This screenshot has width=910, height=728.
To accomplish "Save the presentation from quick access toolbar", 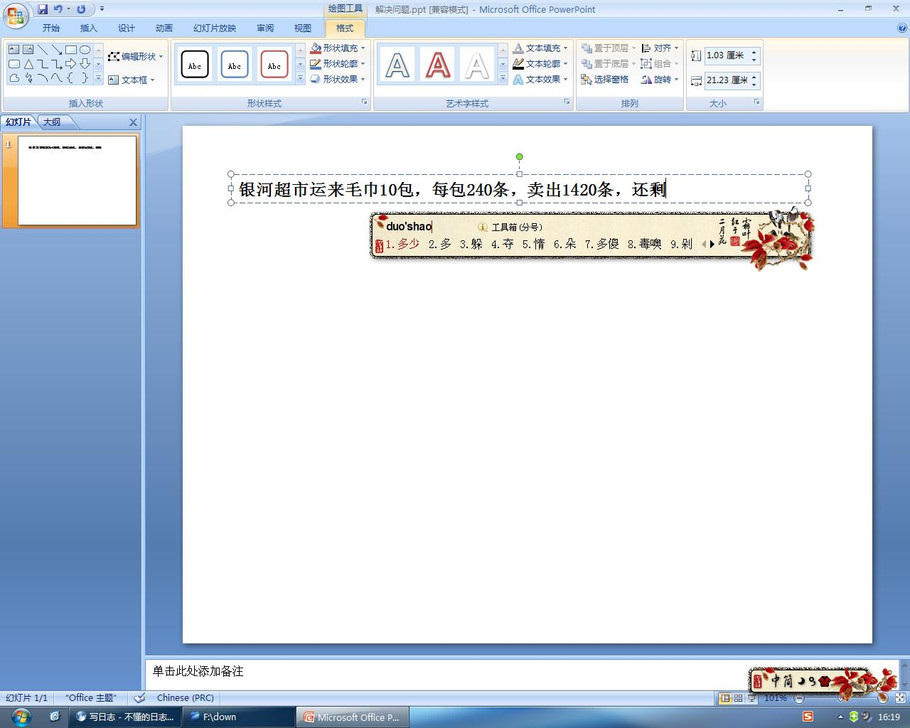I will tap(43, 9).
